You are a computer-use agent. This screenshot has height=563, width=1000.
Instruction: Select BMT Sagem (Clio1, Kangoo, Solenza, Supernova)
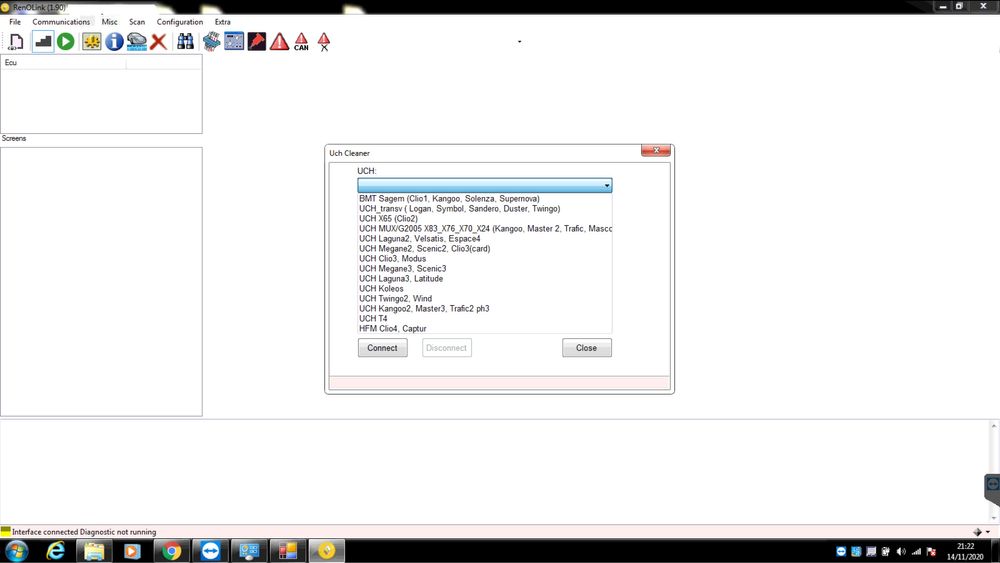[x=485, y=199]
